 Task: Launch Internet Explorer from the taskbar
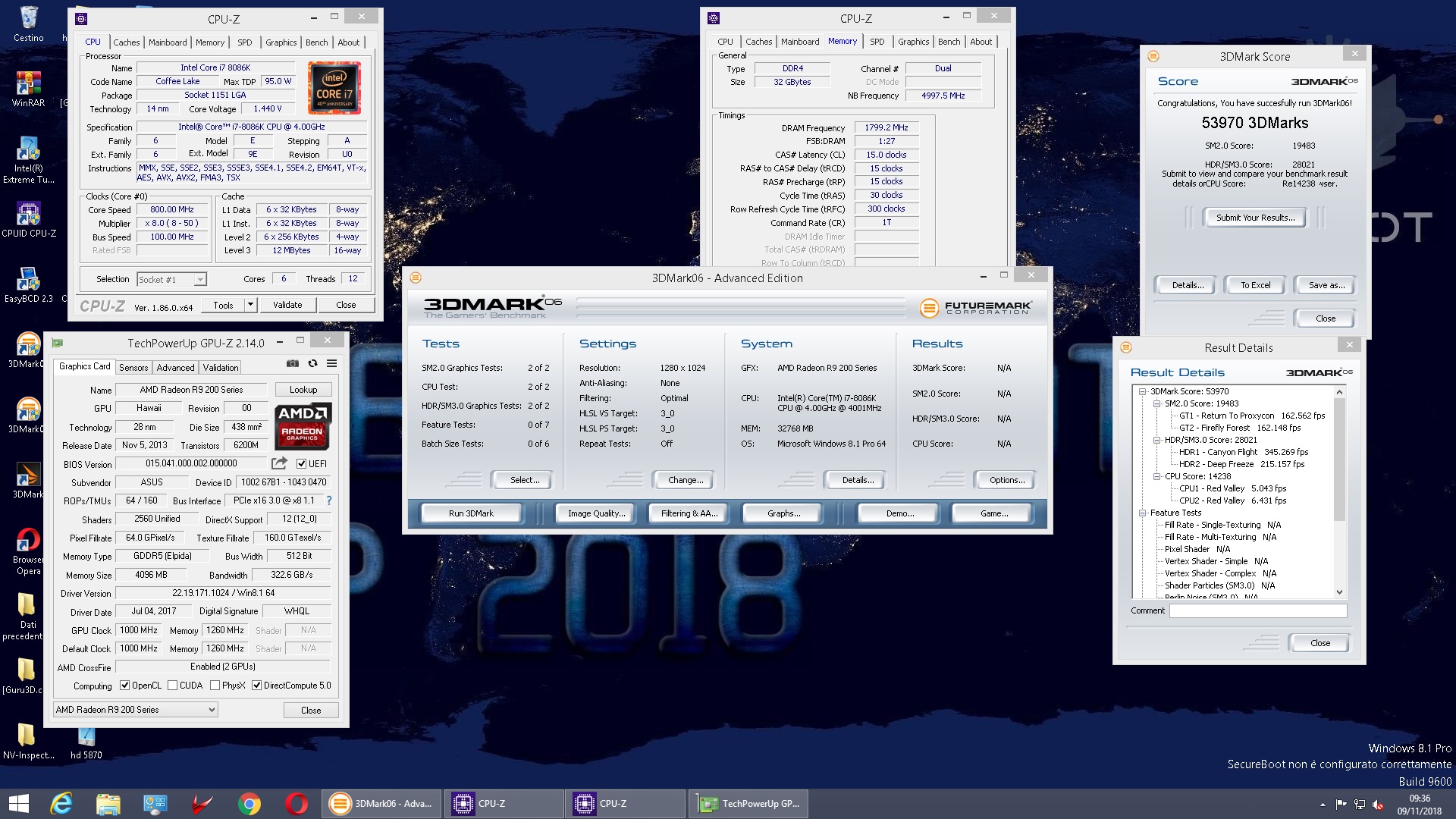tap(61, 804)
